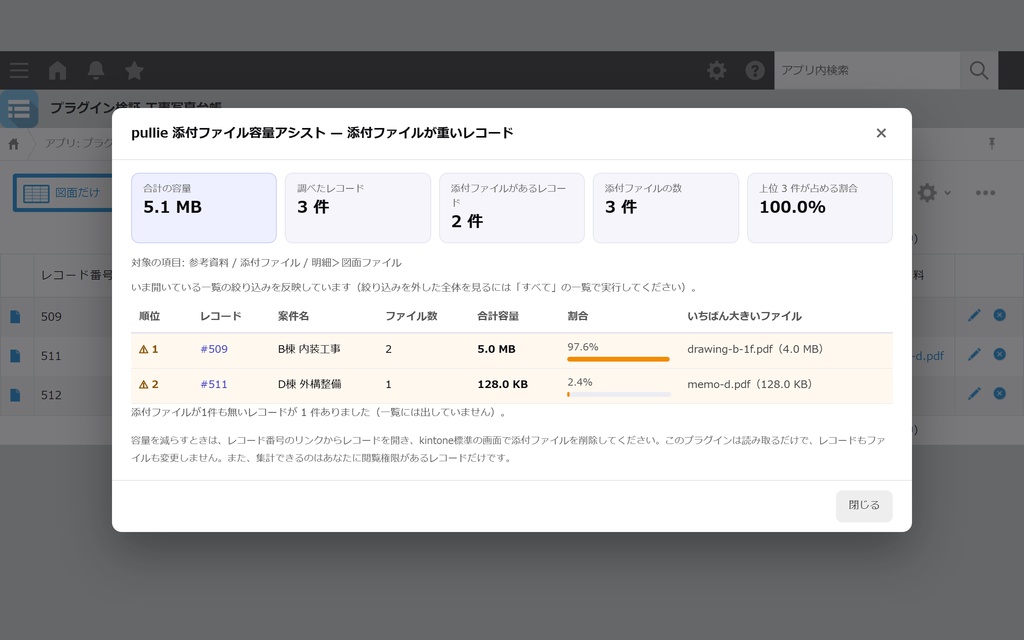1024x640 pixels.
Task: Edit record 512 with pencil icon
Action: 974,394
